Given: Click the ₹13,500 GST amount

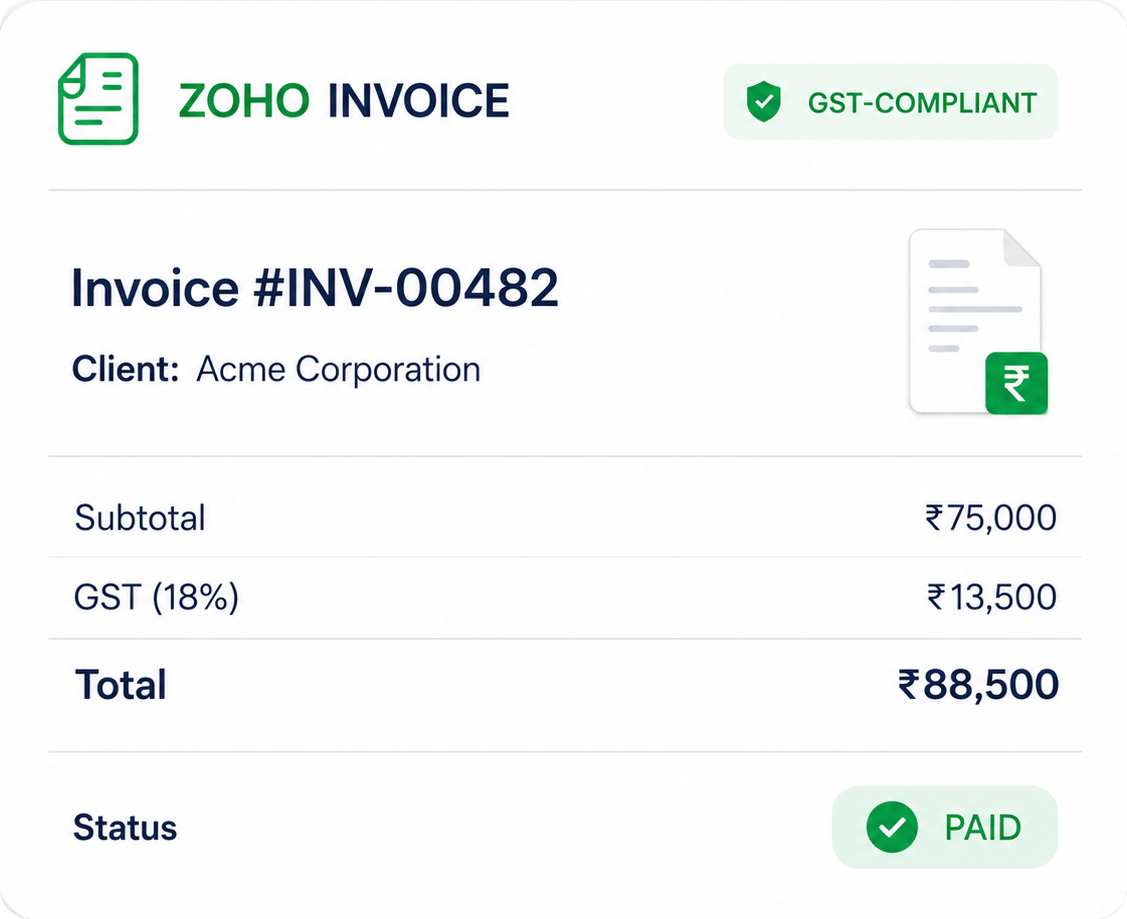Looking at the screenshot, I should tap(992, 597).
